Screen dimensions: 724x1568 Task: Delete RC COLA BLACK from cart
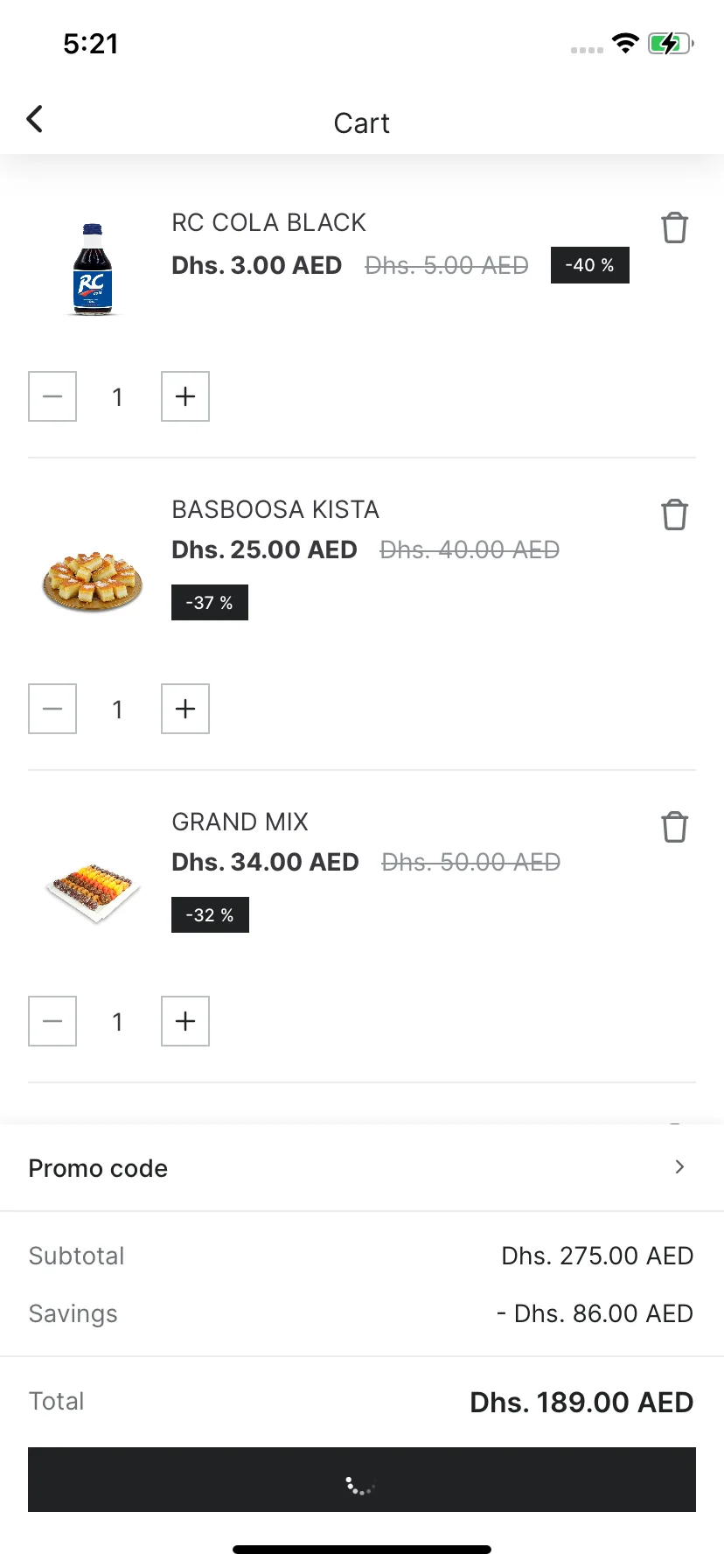click(x=674, y=227)
